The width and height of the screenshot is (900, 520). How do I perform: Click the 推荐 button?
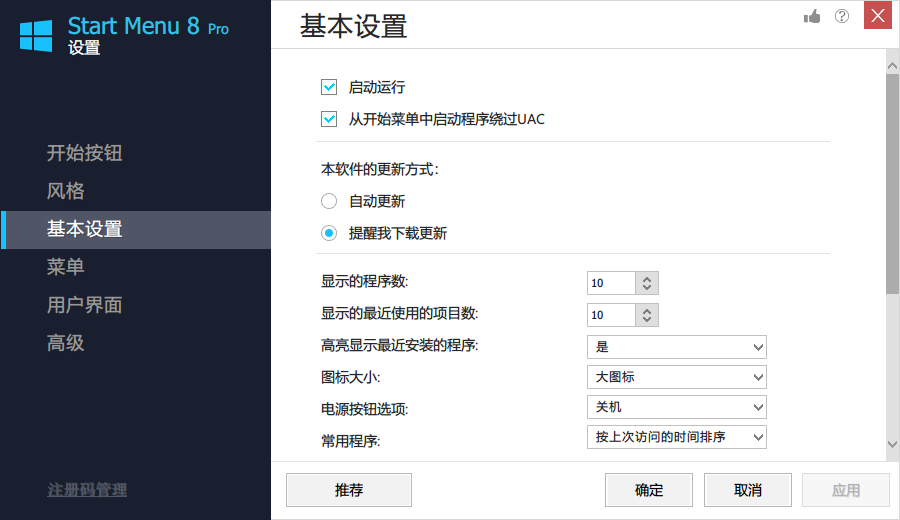pyautogui.click(x=349, y=490)
